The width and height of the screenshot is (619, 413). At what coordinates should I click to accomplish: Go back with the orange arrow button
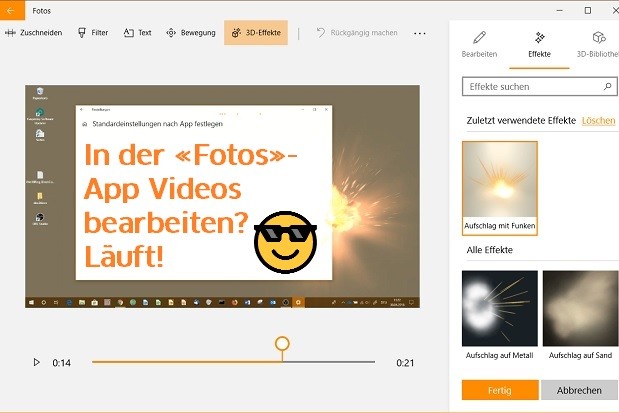[x=12, y=10]
